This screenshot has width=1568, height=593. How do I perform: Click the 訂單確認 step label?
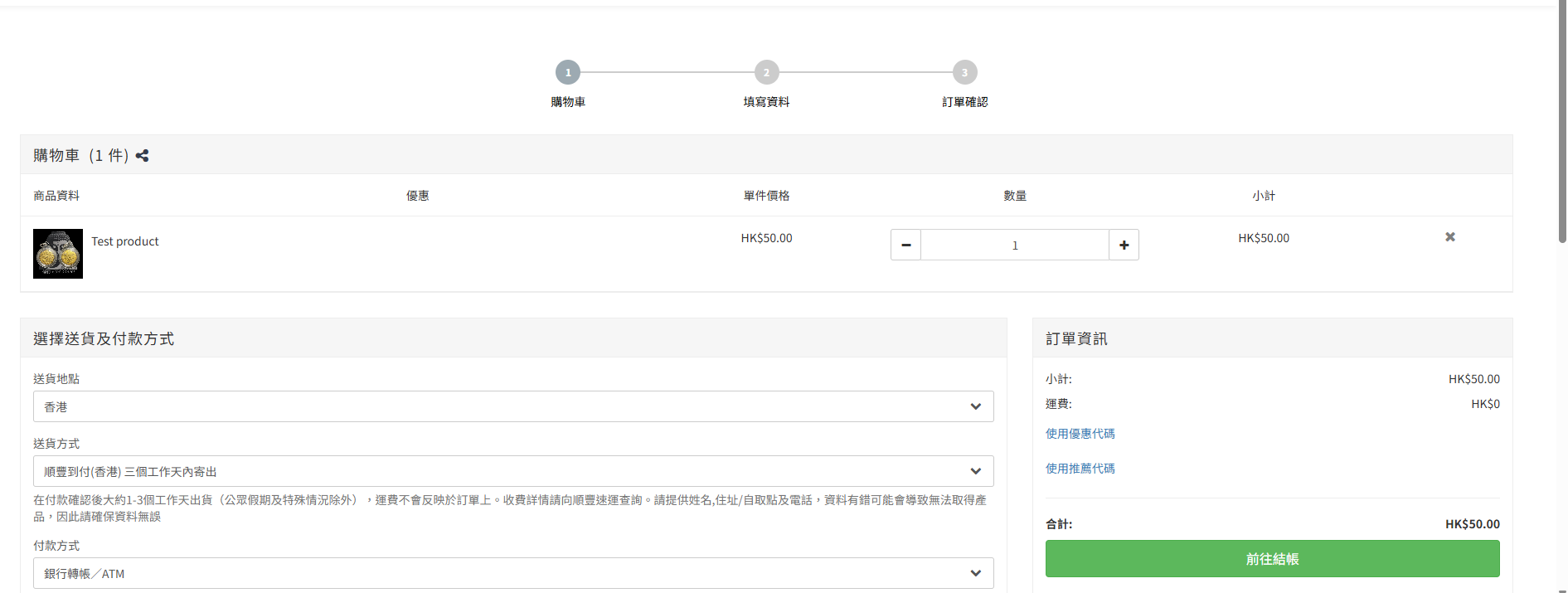964,102
